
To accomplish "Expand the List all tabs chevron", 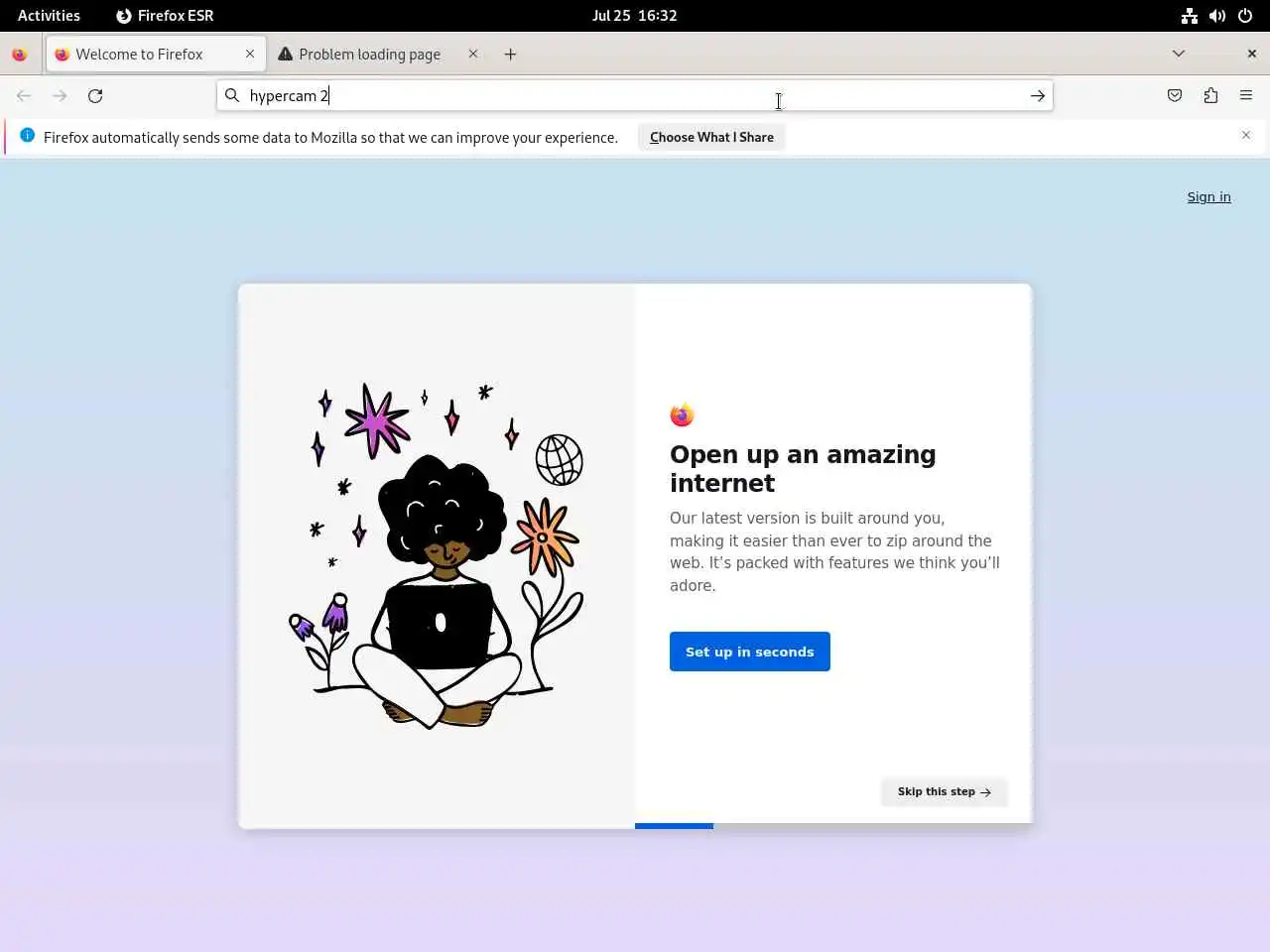I will click(1179, 54).
